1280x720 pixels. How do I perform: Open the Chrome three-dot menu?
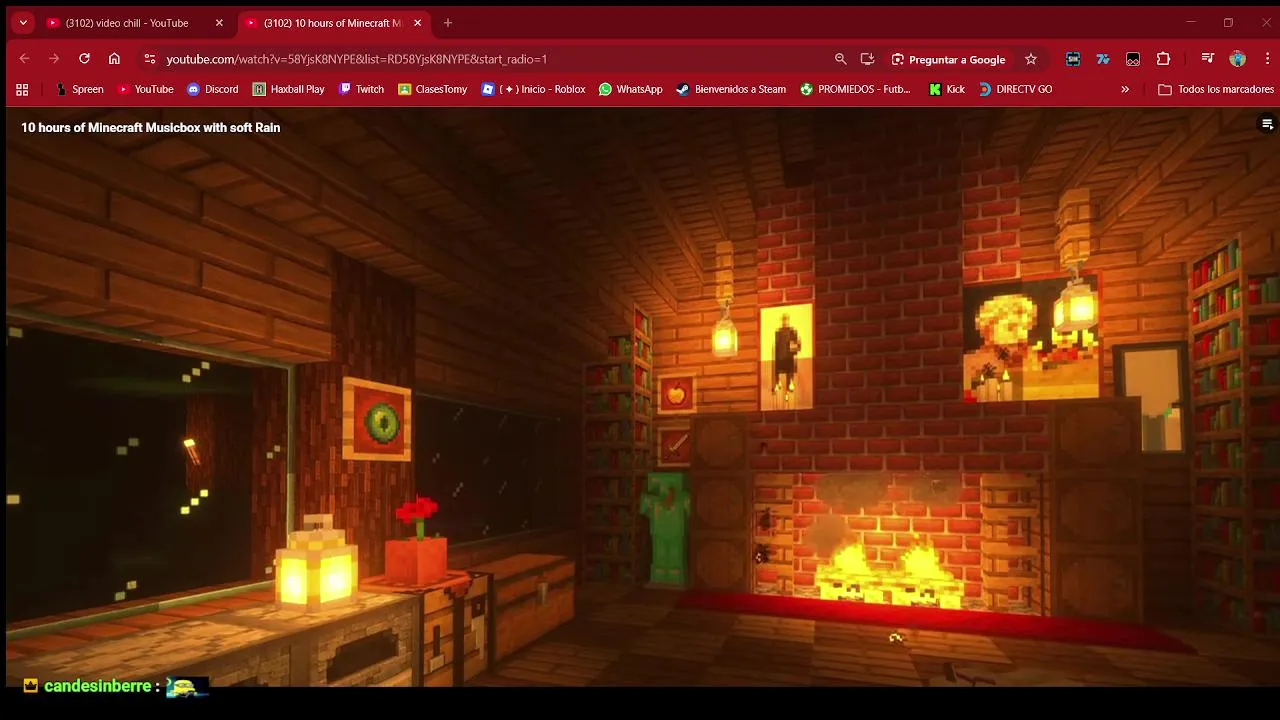(x=1267, y=59)
